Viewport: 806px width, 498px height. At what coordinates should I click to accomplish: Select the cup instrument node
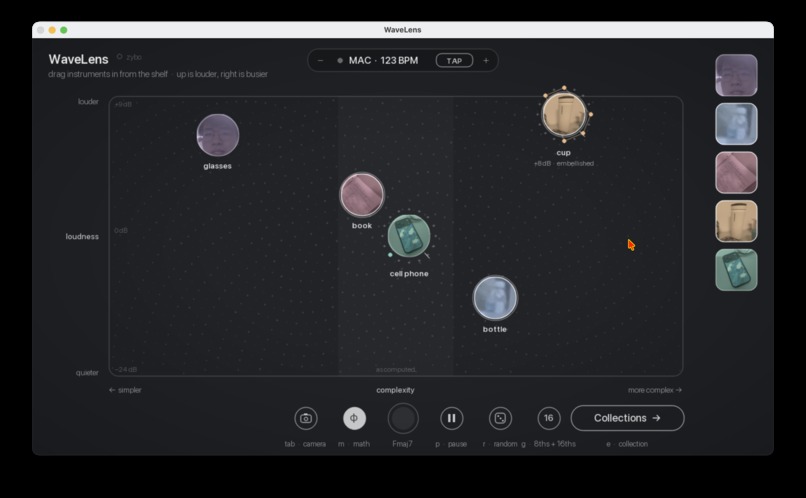pyautogui.click(x=564, y=115)
